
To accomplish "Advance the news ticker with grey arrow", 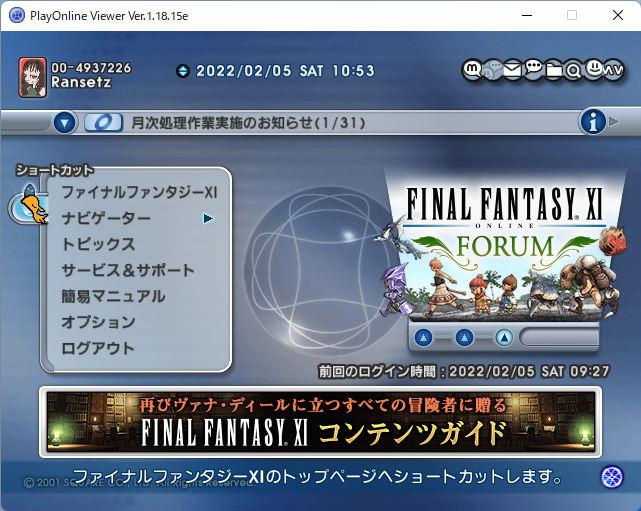I will (614, 121).
